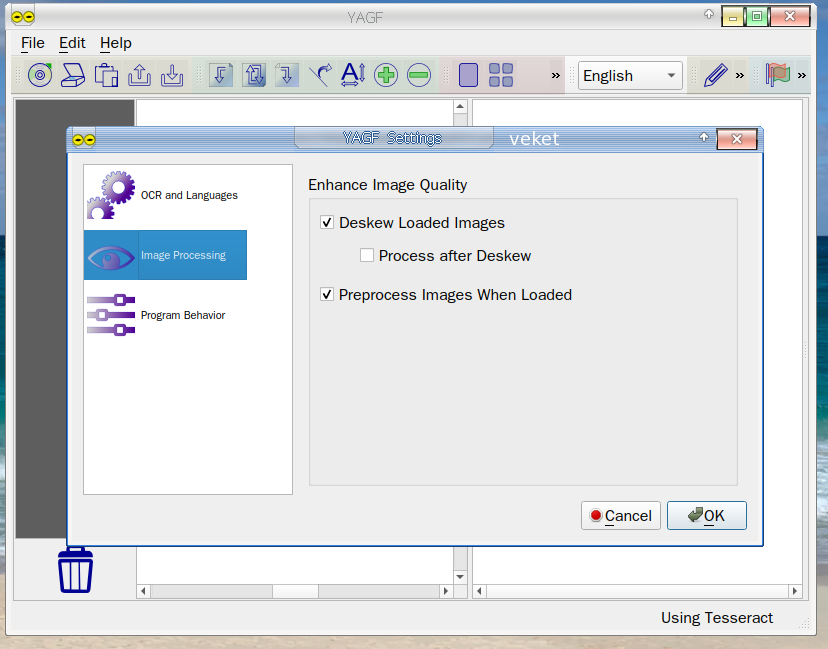This screenshot has width=828, height=649.
Task: Click the green plus zoom-in icon
Action: click(x=386, y=75)
